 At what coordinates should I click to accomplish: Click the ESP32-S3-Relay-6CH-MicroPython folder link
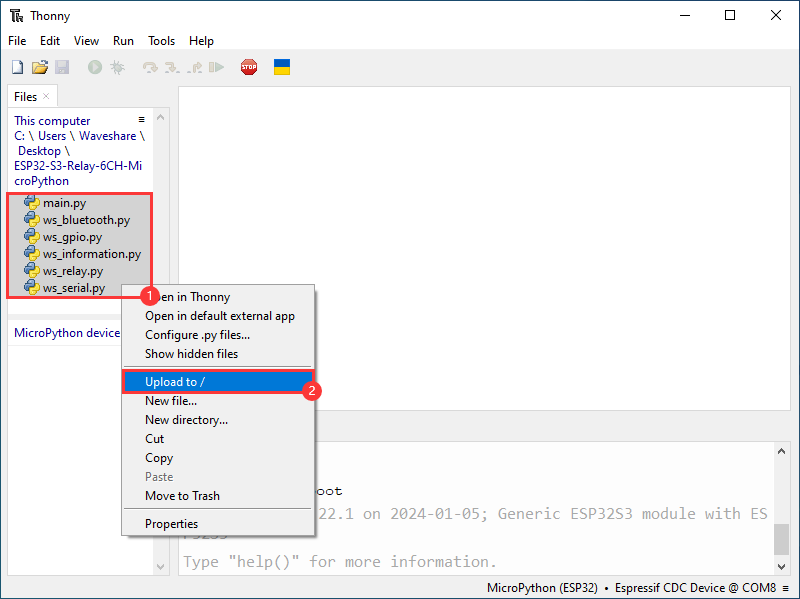coord(78,173)
